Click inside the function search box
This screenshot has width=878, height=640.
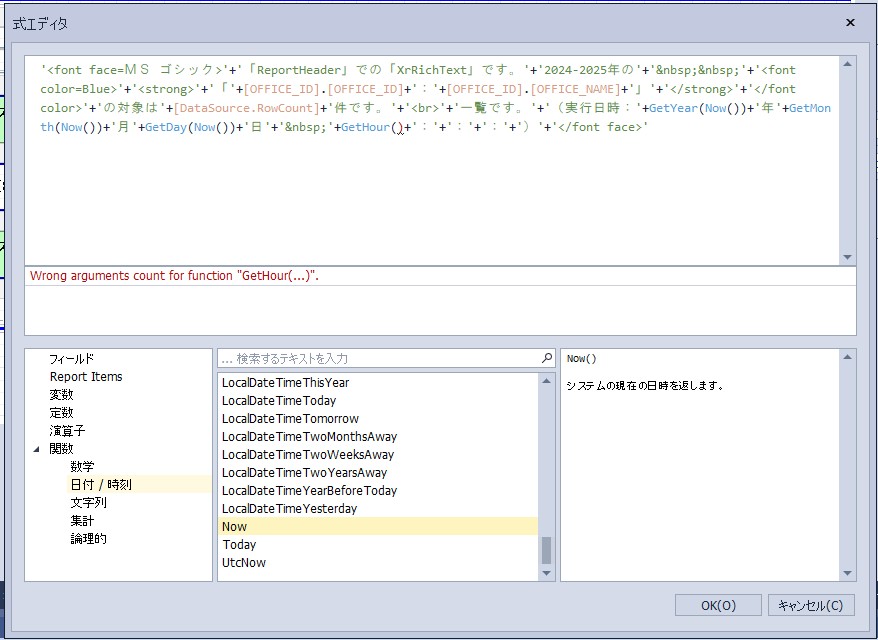pos(380,358)
